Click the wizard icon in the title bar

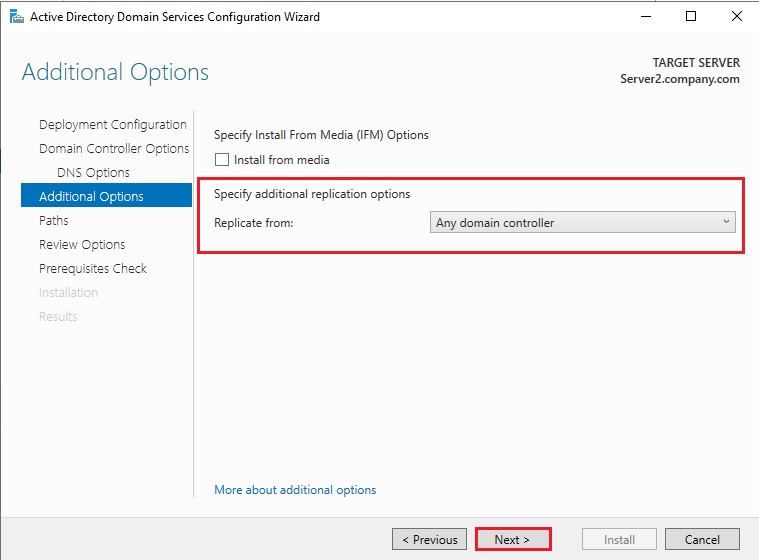pos(16,17)
